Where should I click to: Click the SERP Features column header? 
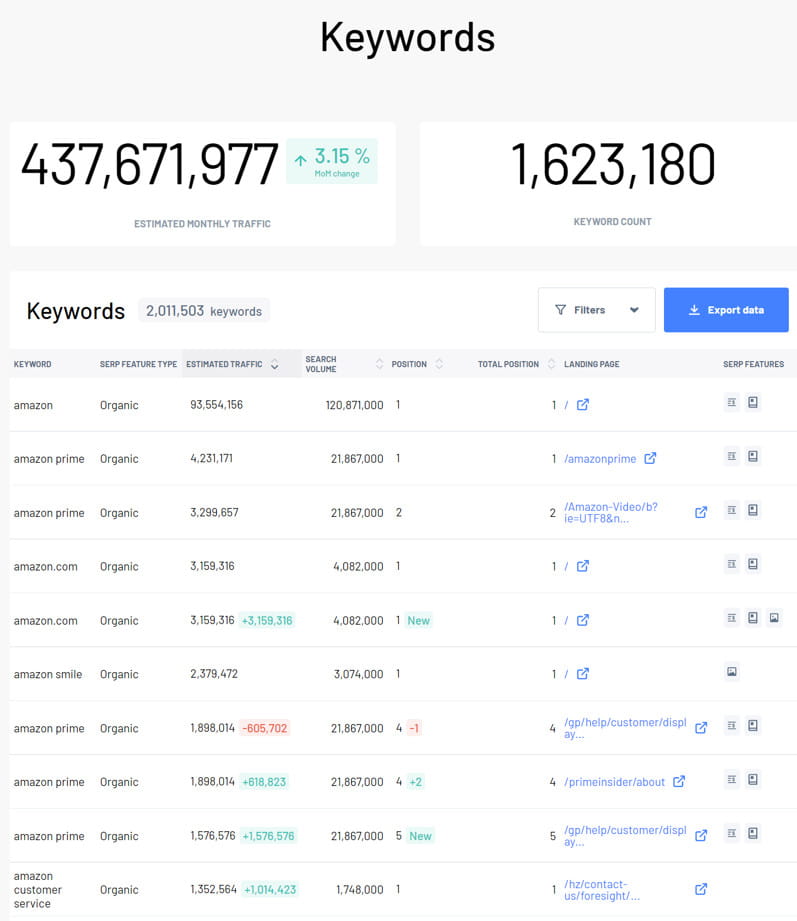coord(754,364)
